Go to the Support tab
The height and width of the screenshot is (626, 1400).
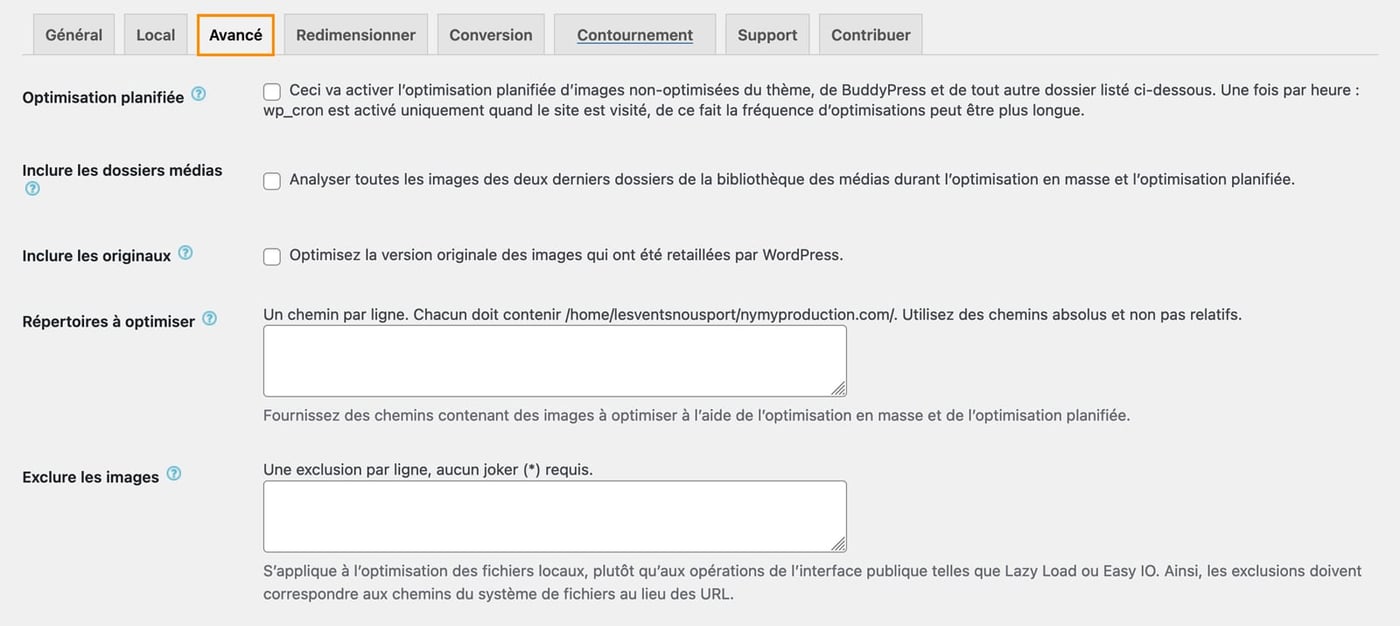click(x=766, y=34)
